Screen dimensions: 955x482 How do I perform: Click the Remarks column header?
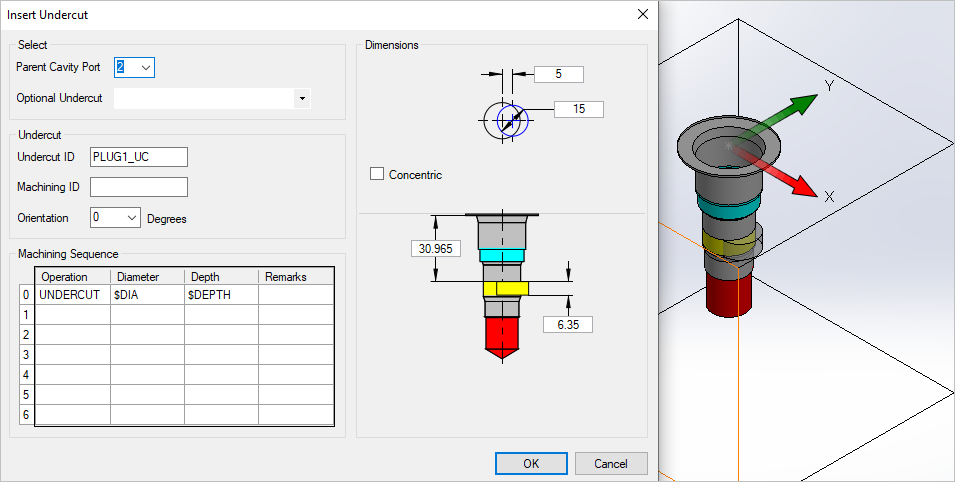click(294, 277)
